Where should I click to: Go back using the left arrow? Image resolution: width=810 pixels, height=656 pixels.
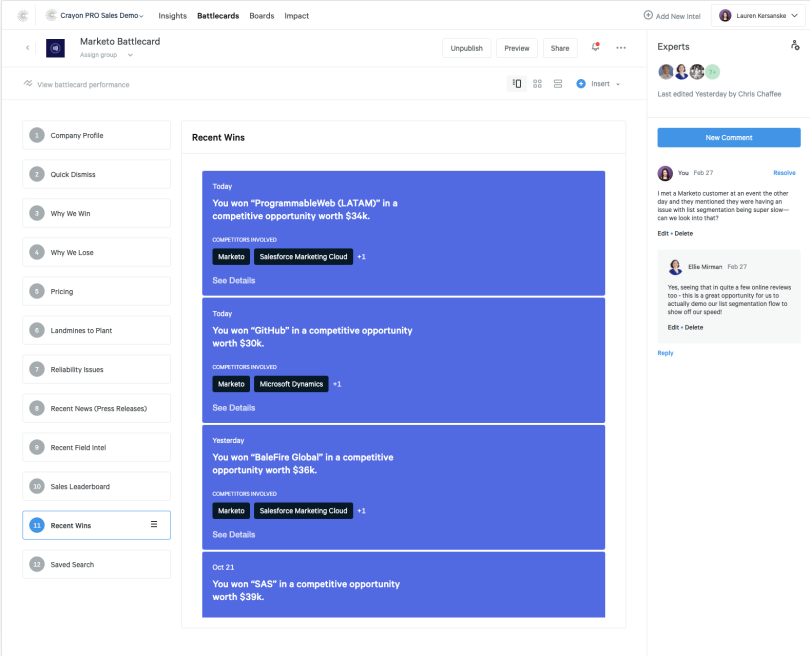click(27, 48)
